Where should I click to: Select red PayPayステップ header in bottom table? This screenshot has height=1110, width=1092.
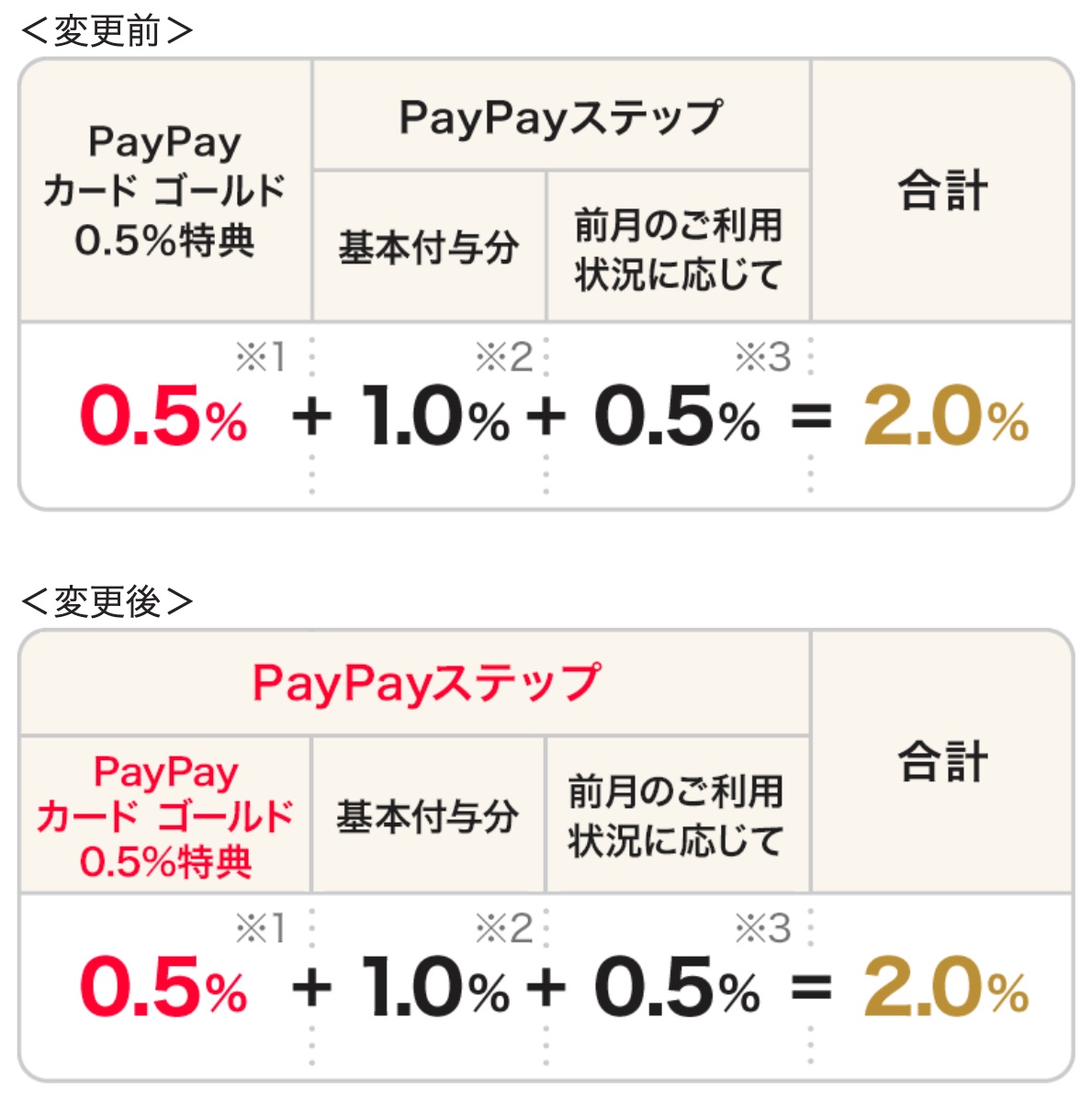426,684
